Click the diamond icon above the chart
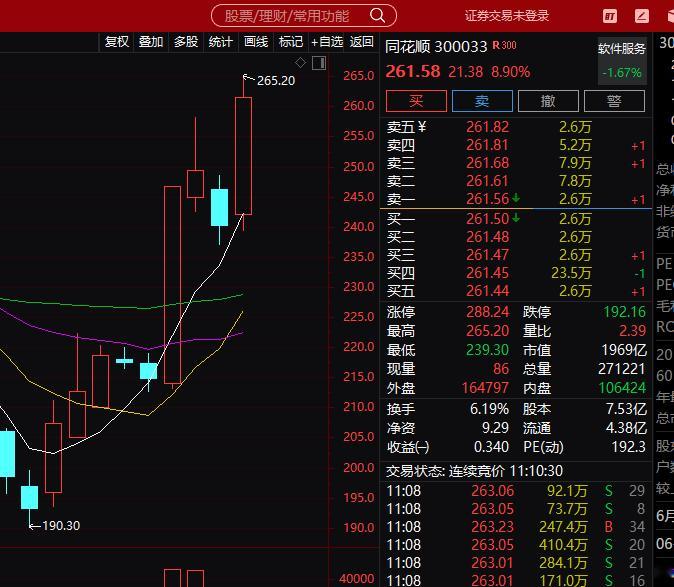The image size is (674, 587). (300, 63)
